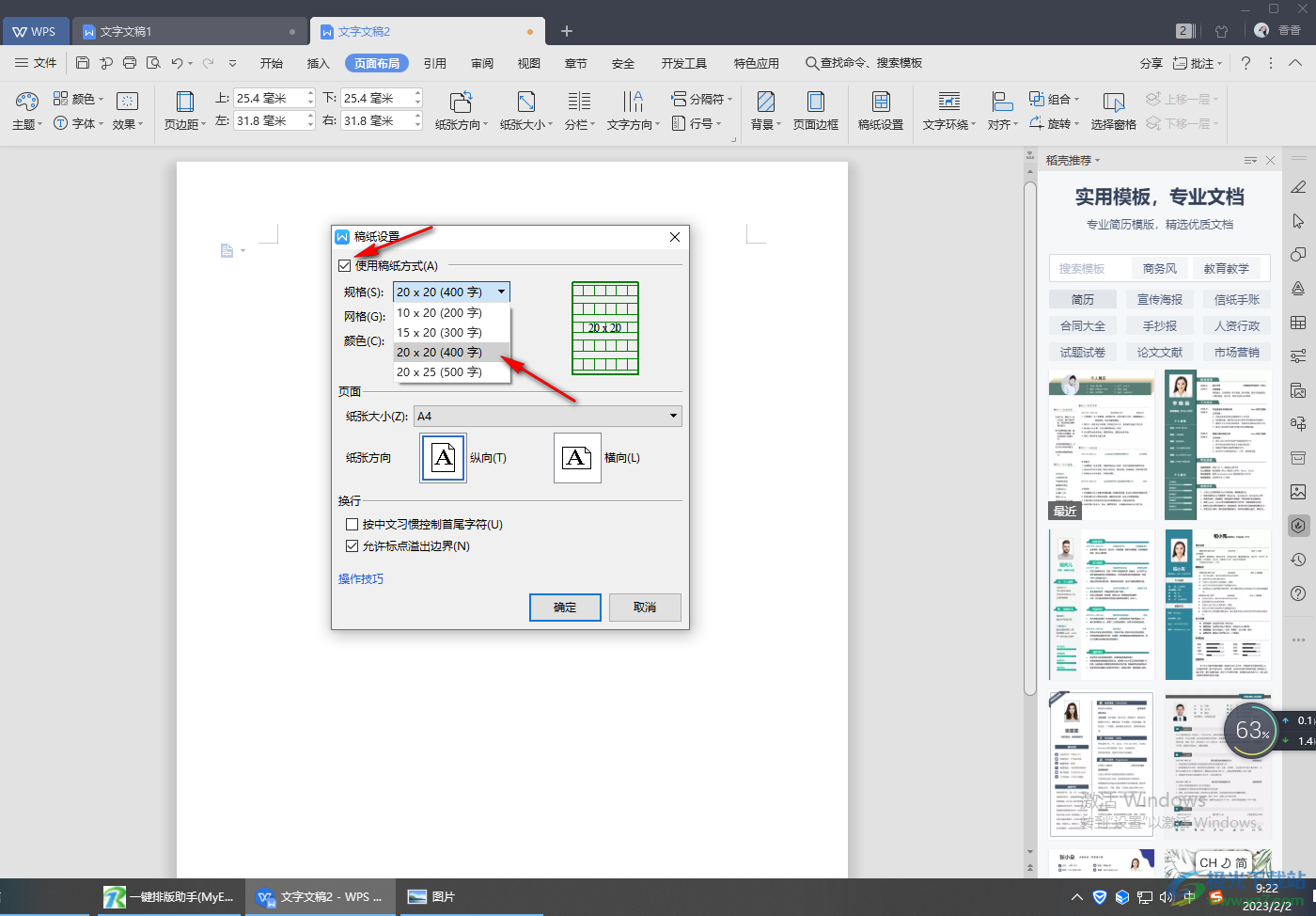Increase the top margin 上 stepper

(x=311, y=93)
